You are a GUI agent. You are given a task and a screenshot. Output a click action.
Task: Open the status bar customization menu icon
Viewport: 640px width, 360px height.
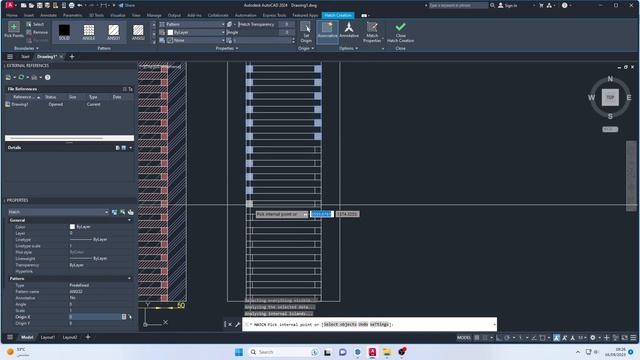point(633,338)
